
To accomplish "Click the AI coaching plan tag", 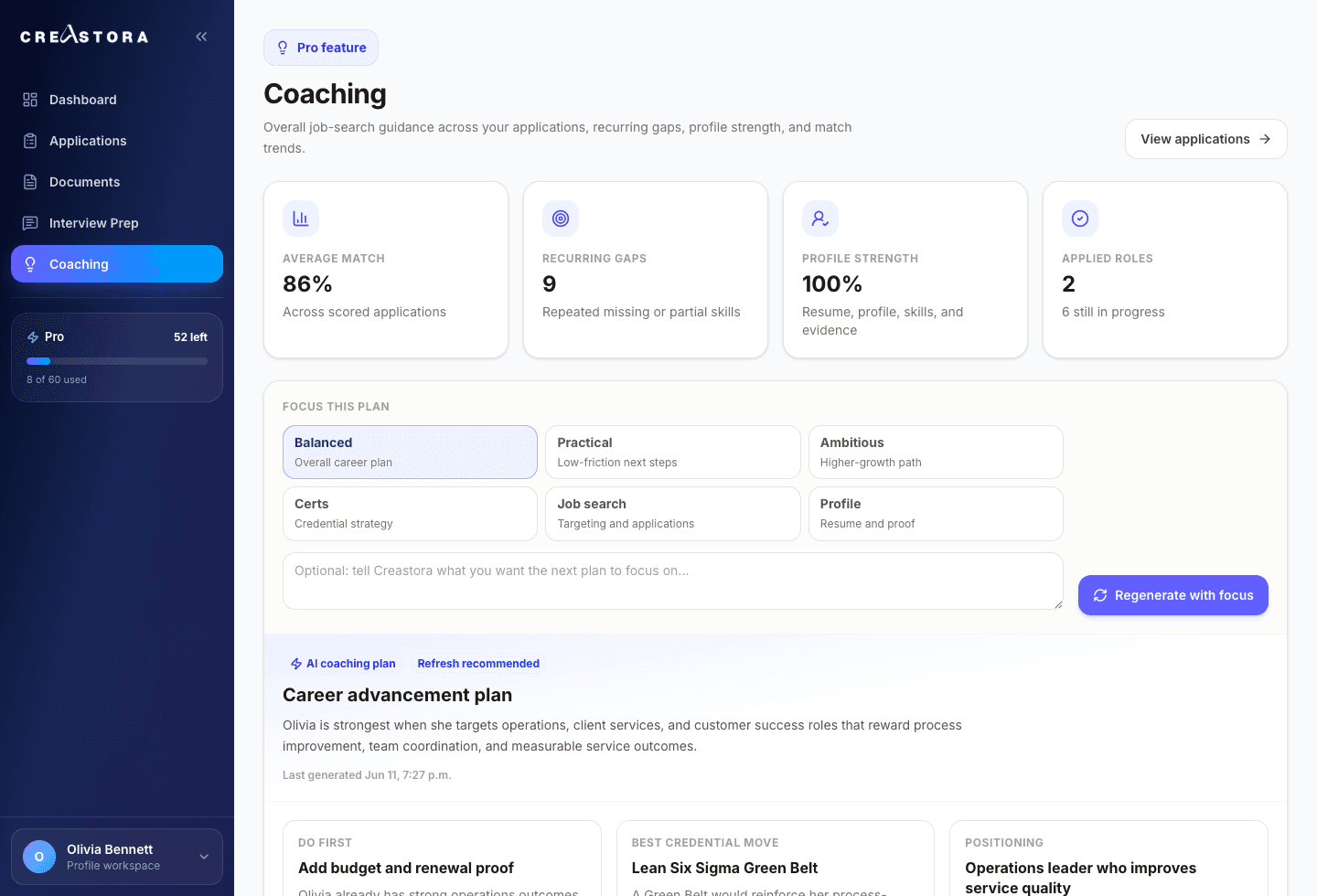I will click(x=343, y=664).
